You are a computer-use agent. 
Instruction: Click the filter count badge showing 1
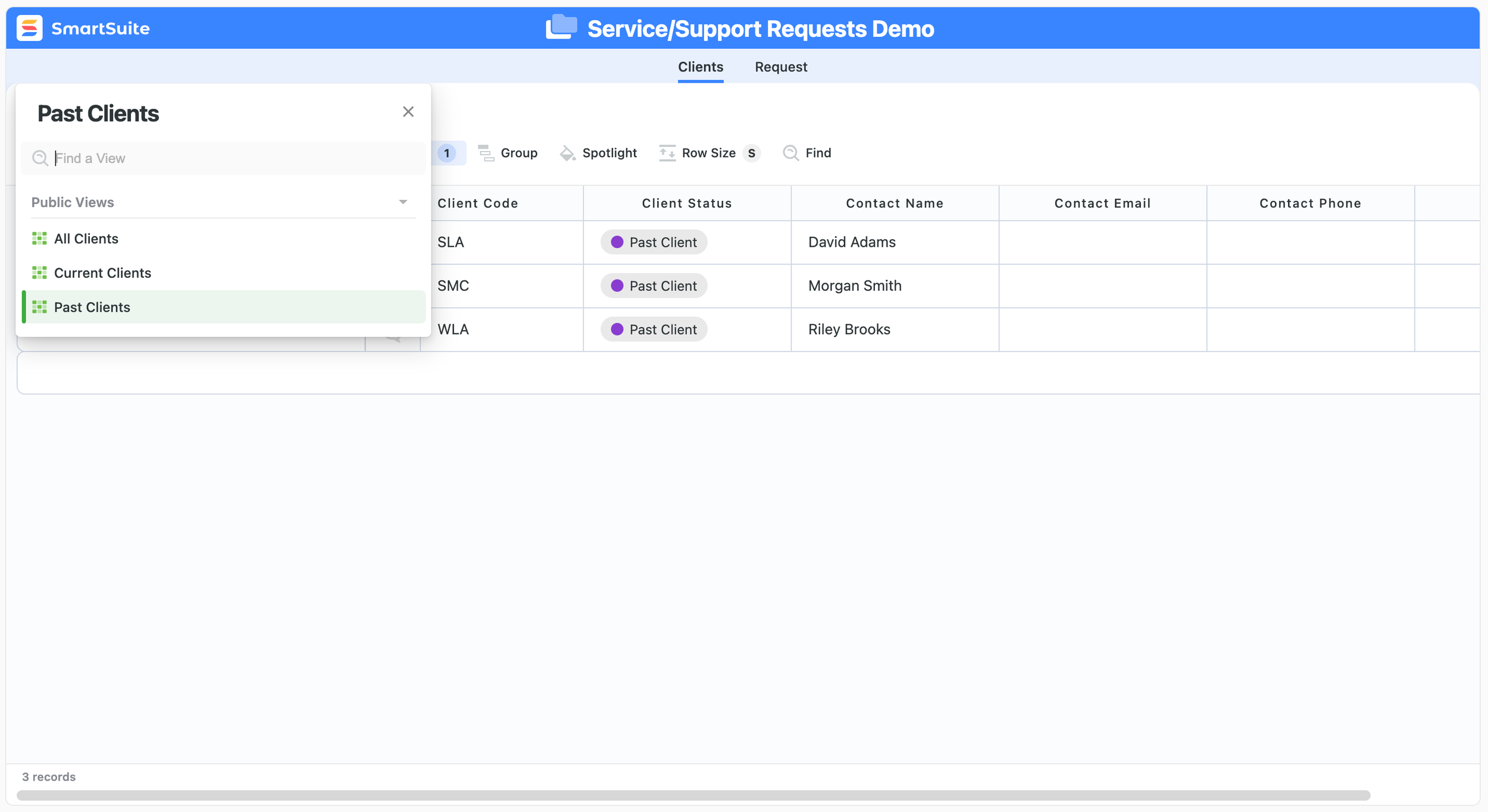point(446,153)
